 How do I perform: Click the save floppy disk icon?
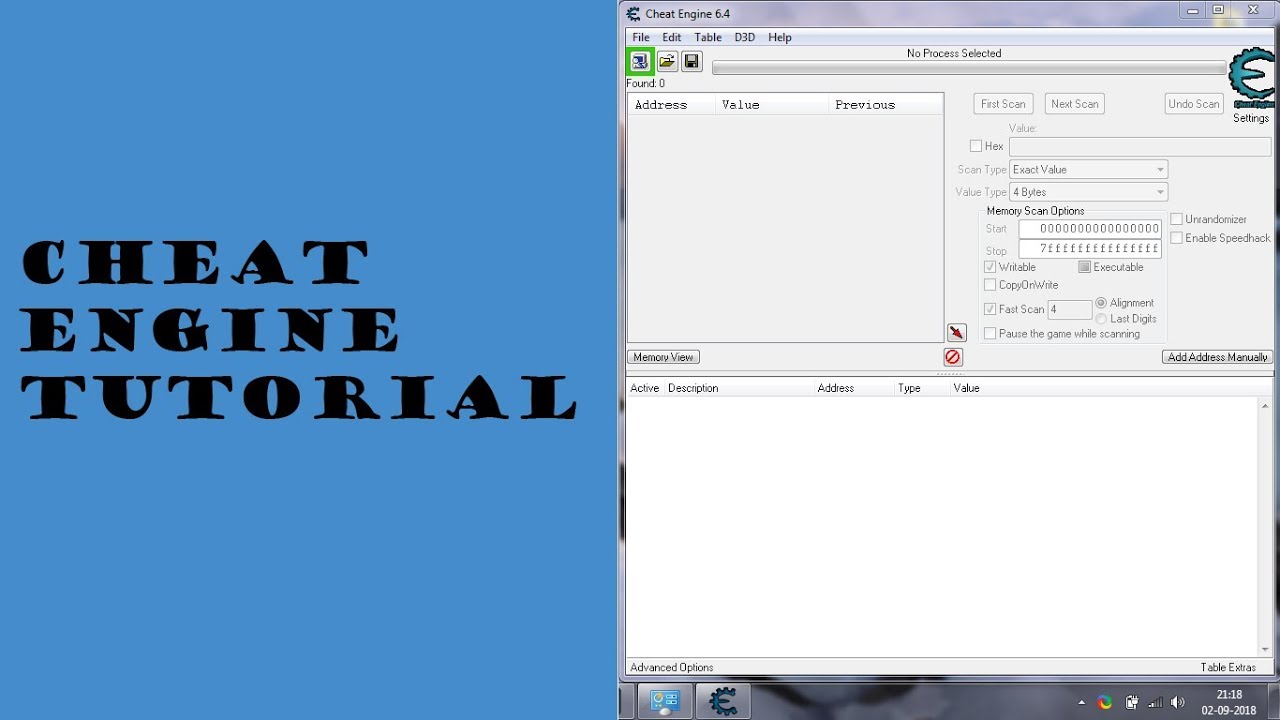pos(691,61)
